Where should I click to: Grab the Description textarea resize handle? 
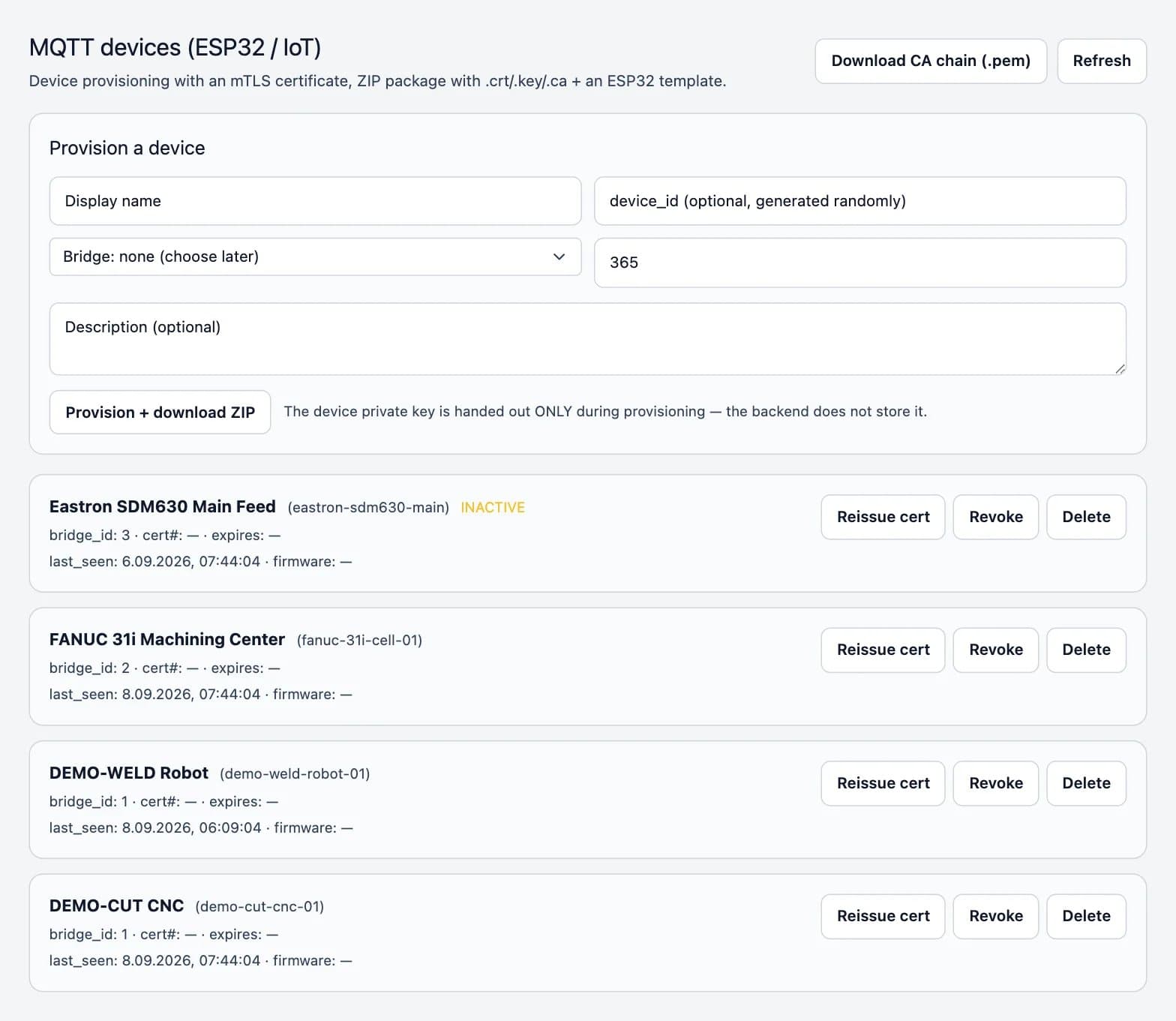tap(1119, 368)
